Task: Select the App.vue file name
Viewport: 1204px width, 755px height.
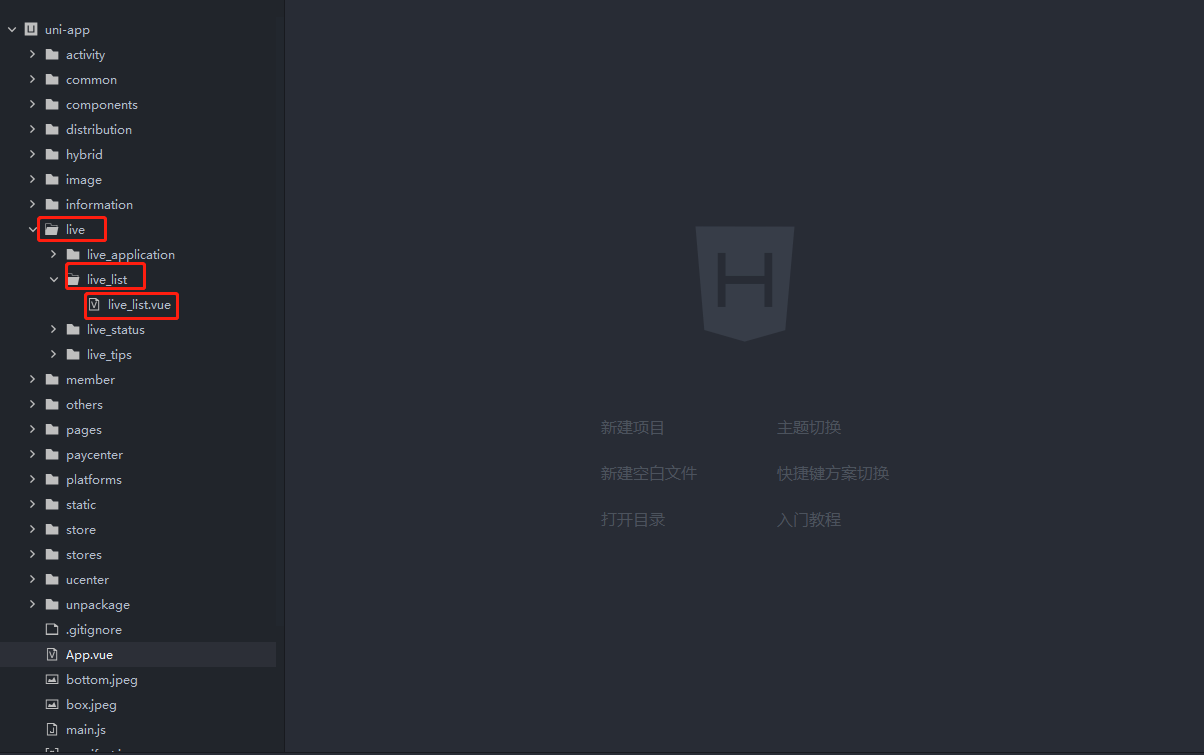Action: click(x=90, y=655)
